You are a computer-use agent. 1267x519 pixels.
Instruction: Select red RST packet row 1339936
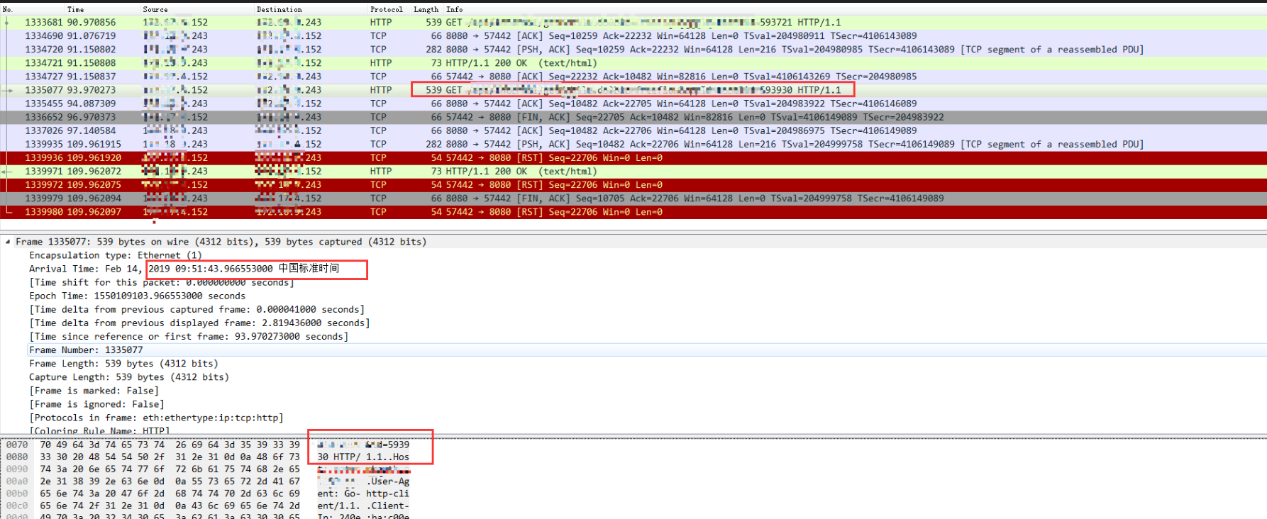tap(633, 157)
